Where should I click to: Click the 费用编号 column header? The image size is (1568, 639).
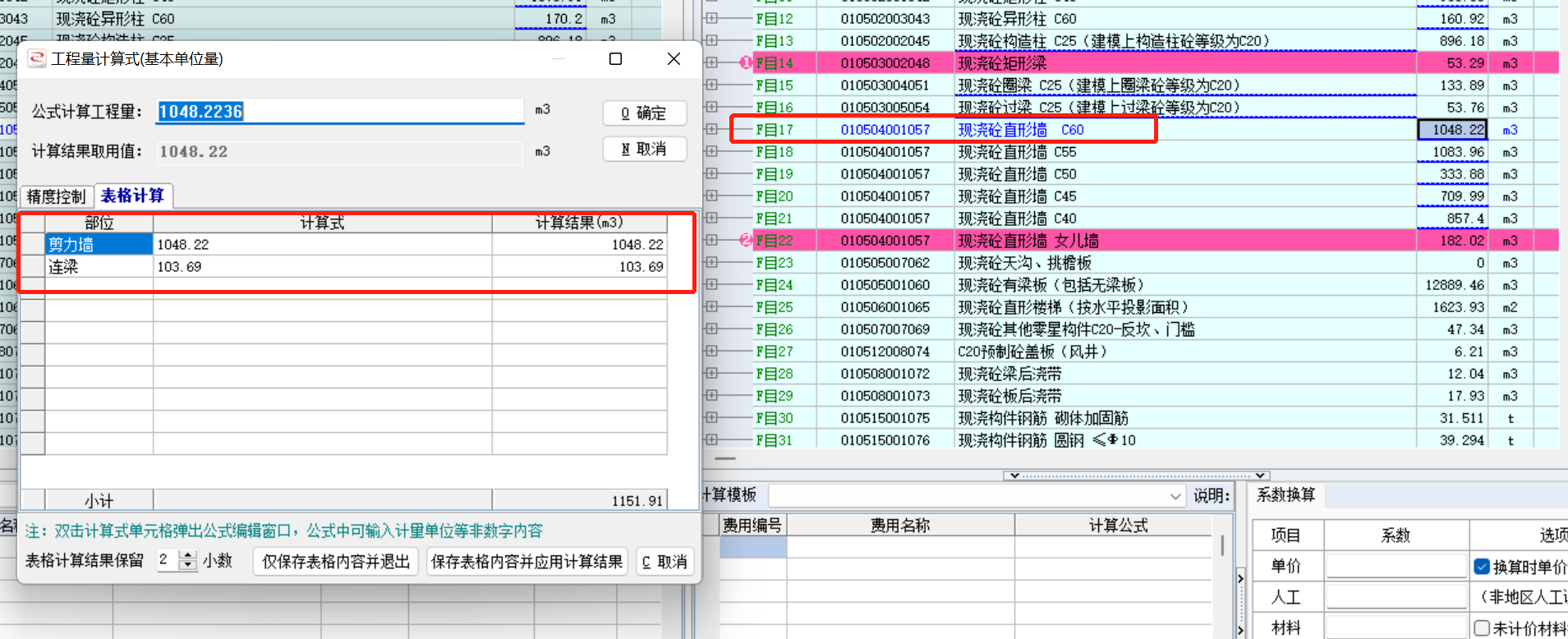752,525
